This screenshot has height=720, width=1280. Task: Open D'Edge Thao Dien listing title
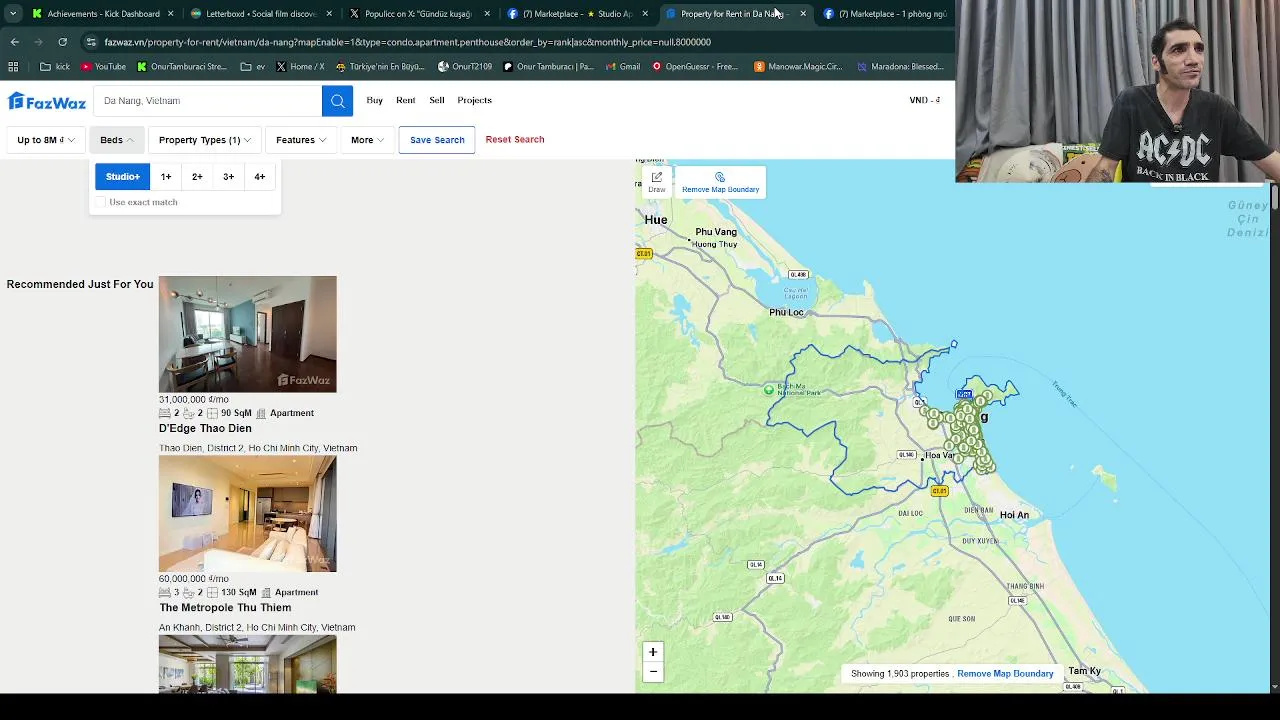(205, 428)
